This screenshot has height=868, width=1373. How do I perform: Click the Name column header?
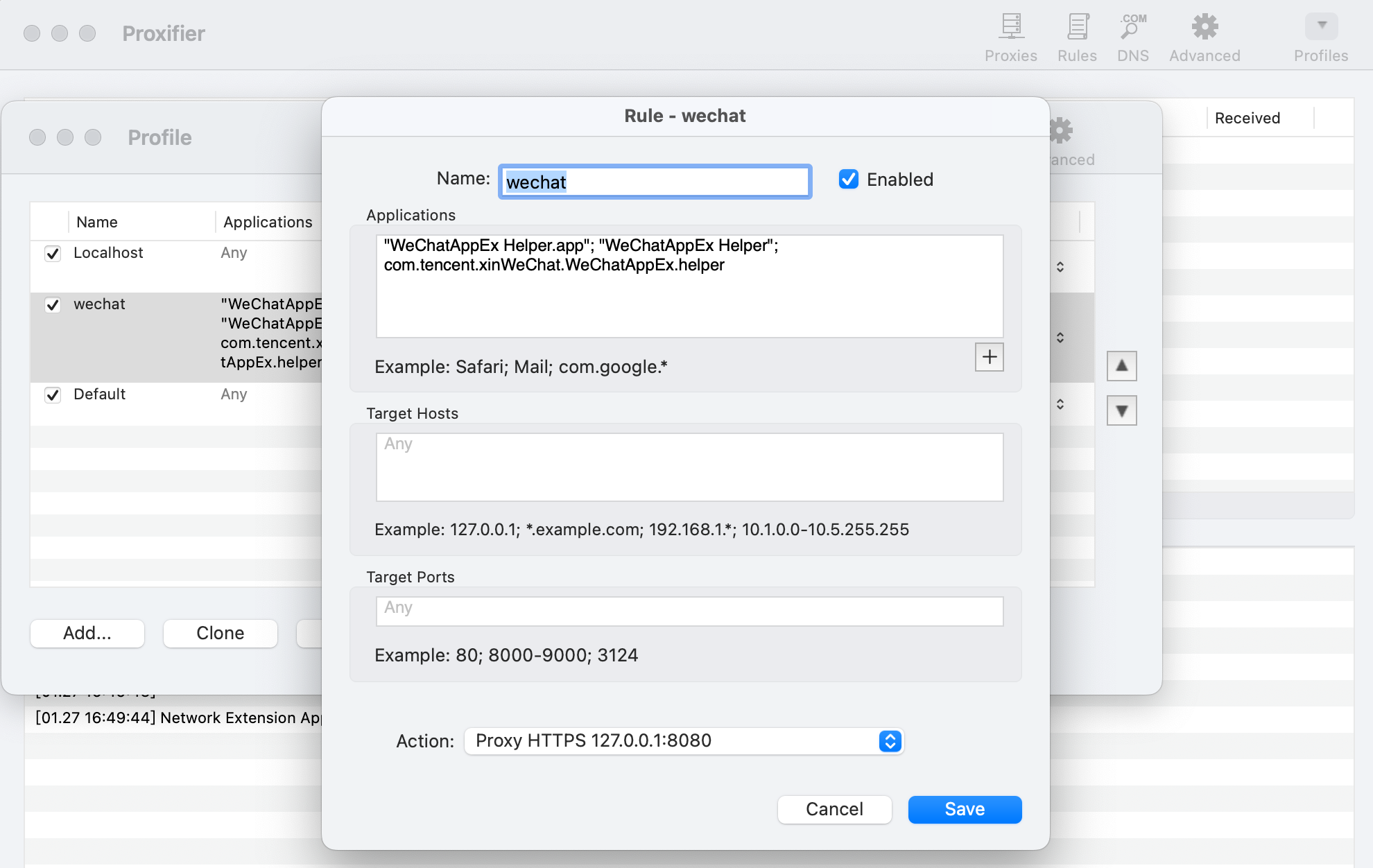click(x=97, y=222)
